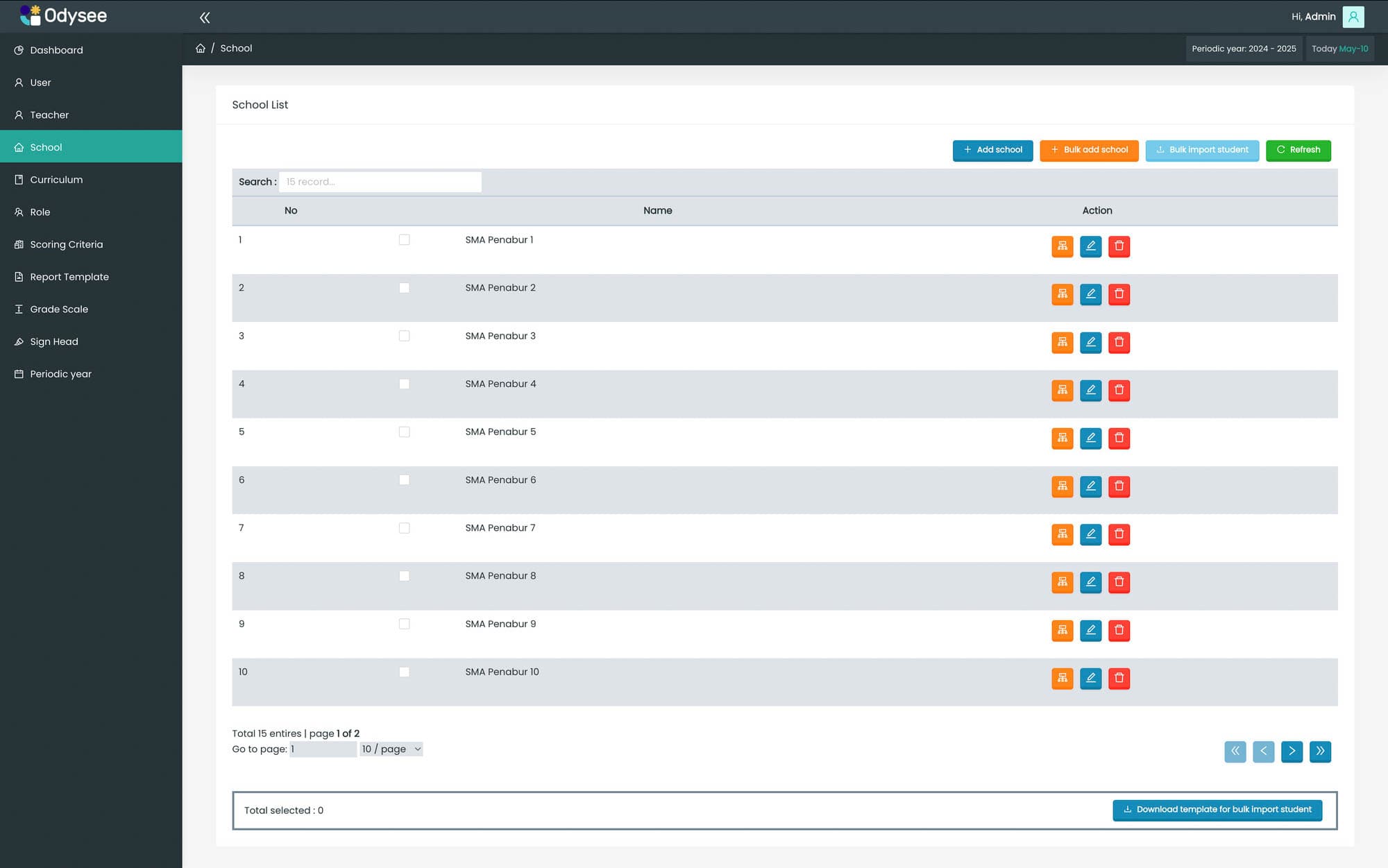Click the edit pencil icon for SMA Penabur 3
The image size is (1388, 868).
pos(1090,342)
